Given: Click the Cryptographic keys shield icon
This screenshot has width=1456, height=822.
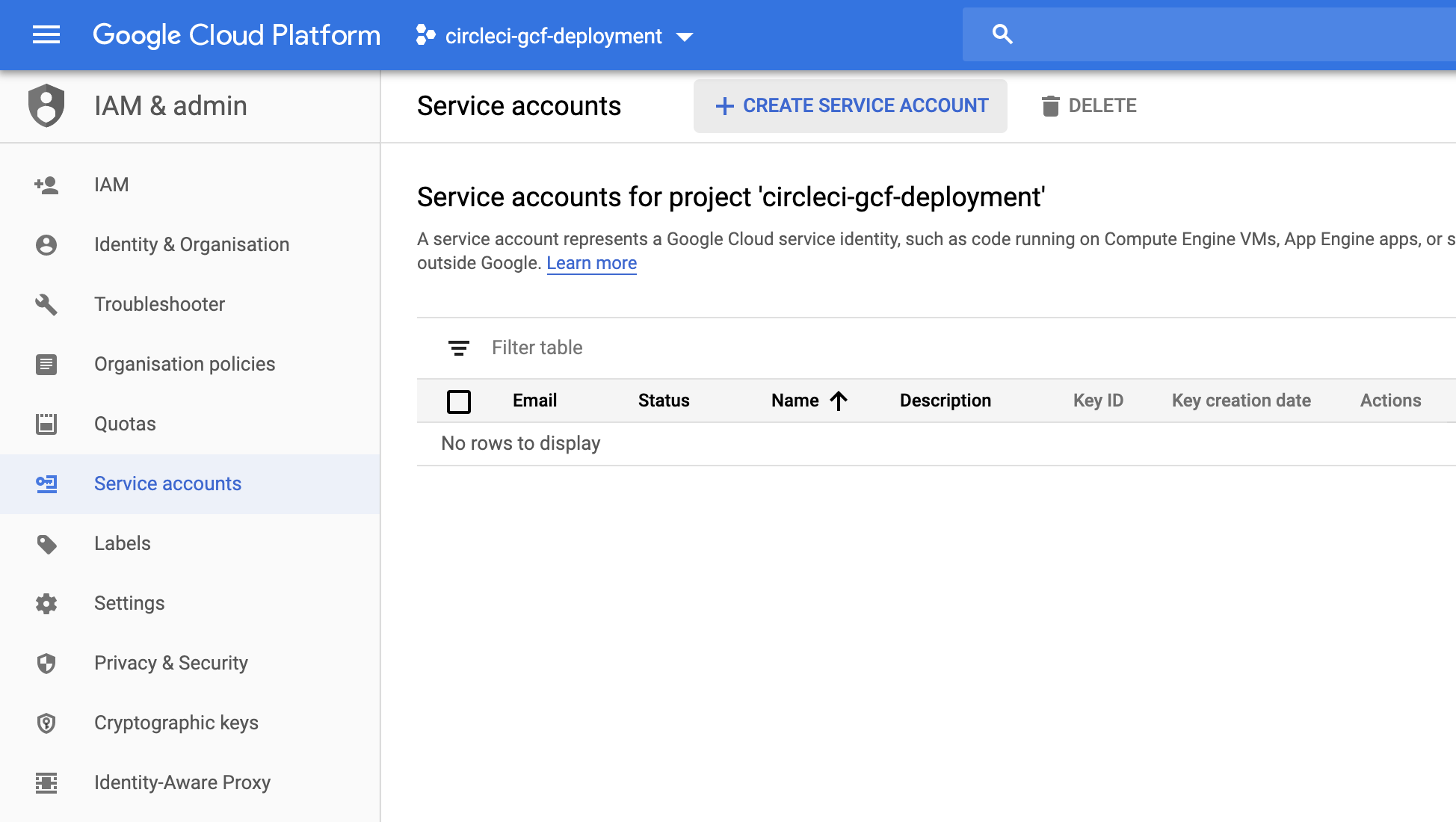Looking at the screenshot, I should click(x=46, y=723).
